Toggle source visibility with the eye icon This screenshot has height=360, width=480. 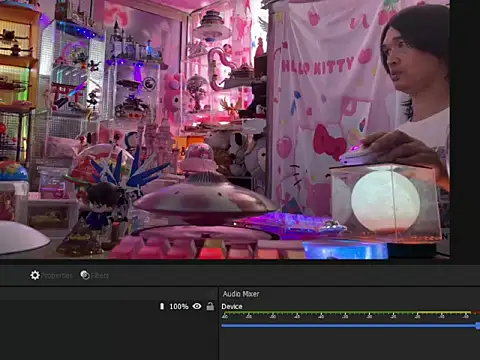pyautogui.click(x=197, y=306)
